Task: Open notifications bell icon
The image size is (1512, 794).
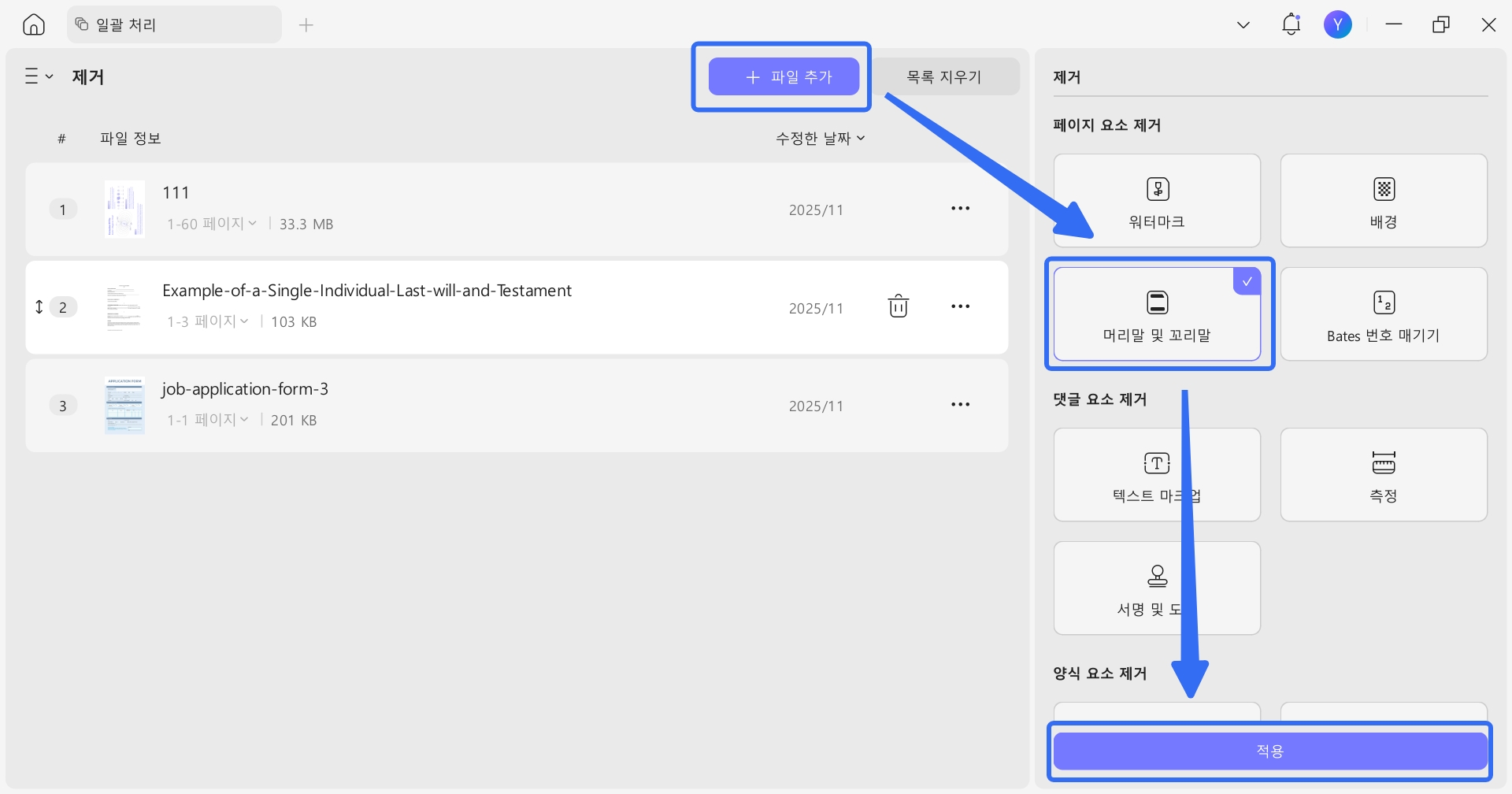Action: 1291,24
